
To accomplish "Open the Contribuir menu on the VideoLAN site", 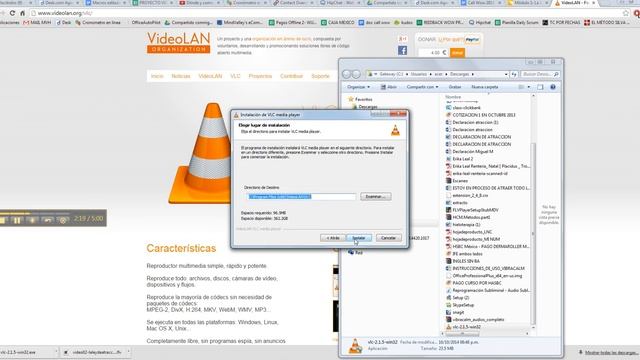I will [x=291, y=76].
